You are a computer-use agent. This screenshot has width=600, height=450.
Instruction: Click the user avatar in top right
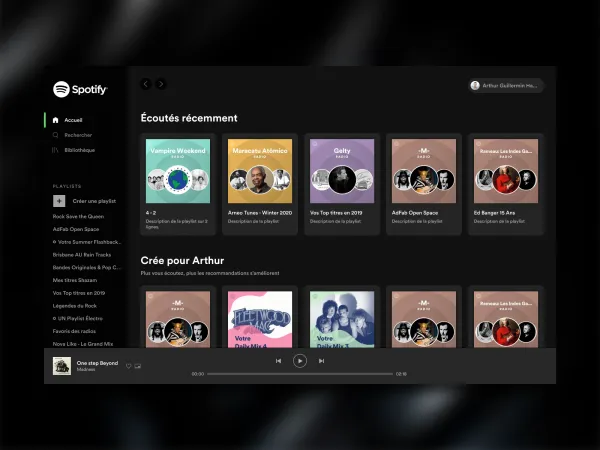(x=475, y=85)
